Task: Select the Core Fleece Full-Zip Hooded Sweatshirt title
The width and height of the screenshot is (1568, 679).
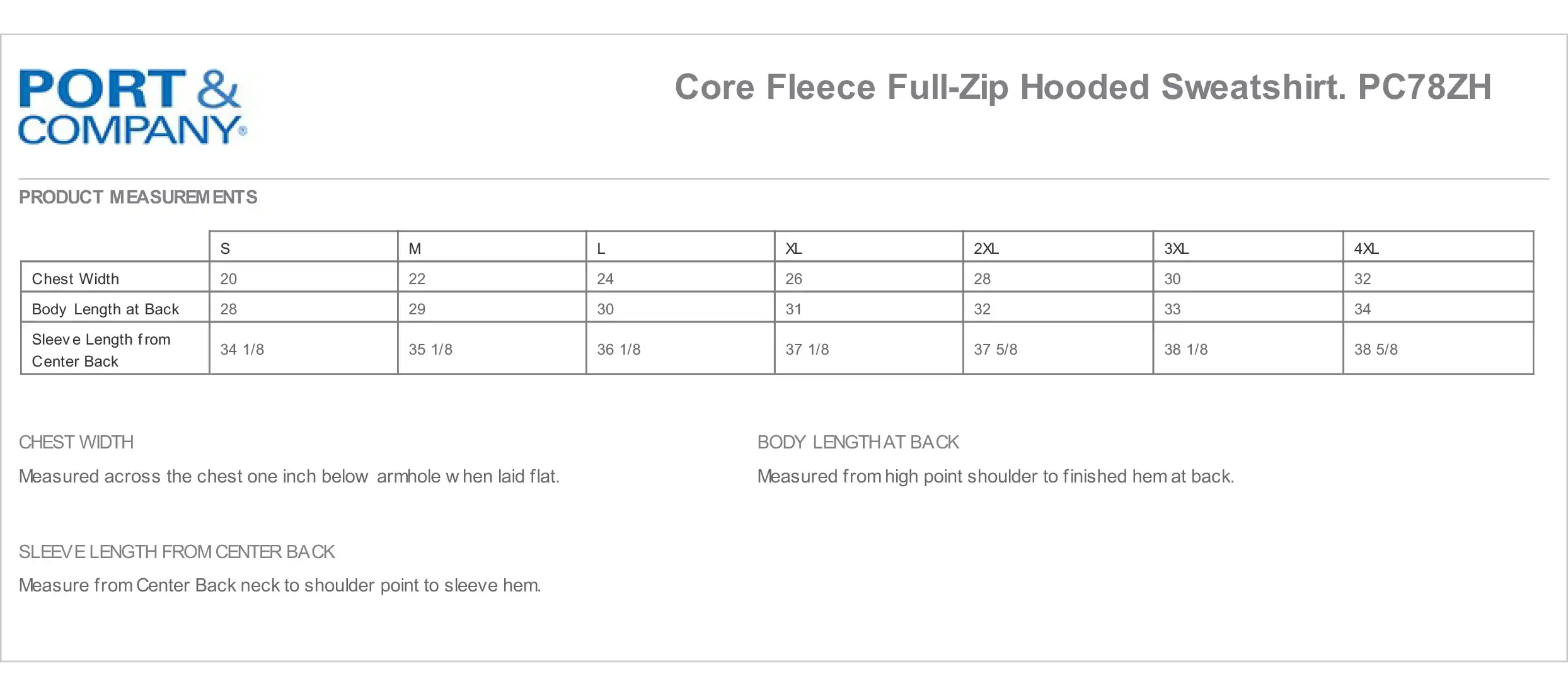Action: pyautogui.click(x=1083, y=88)
